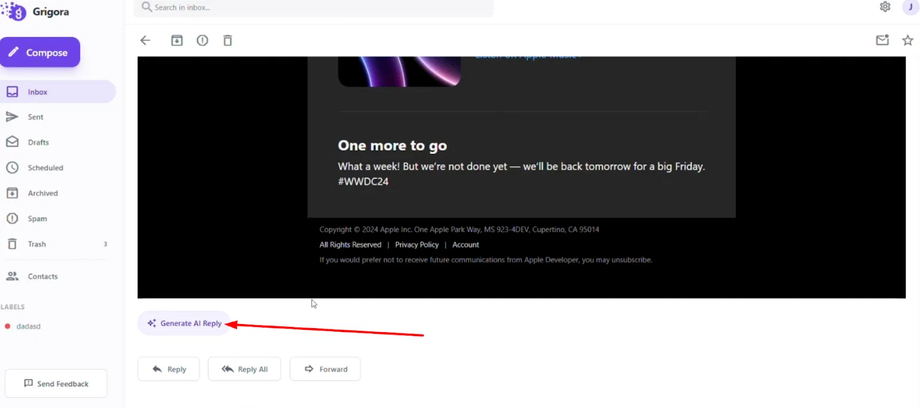Open the Account footer link

tap(466, 244)
